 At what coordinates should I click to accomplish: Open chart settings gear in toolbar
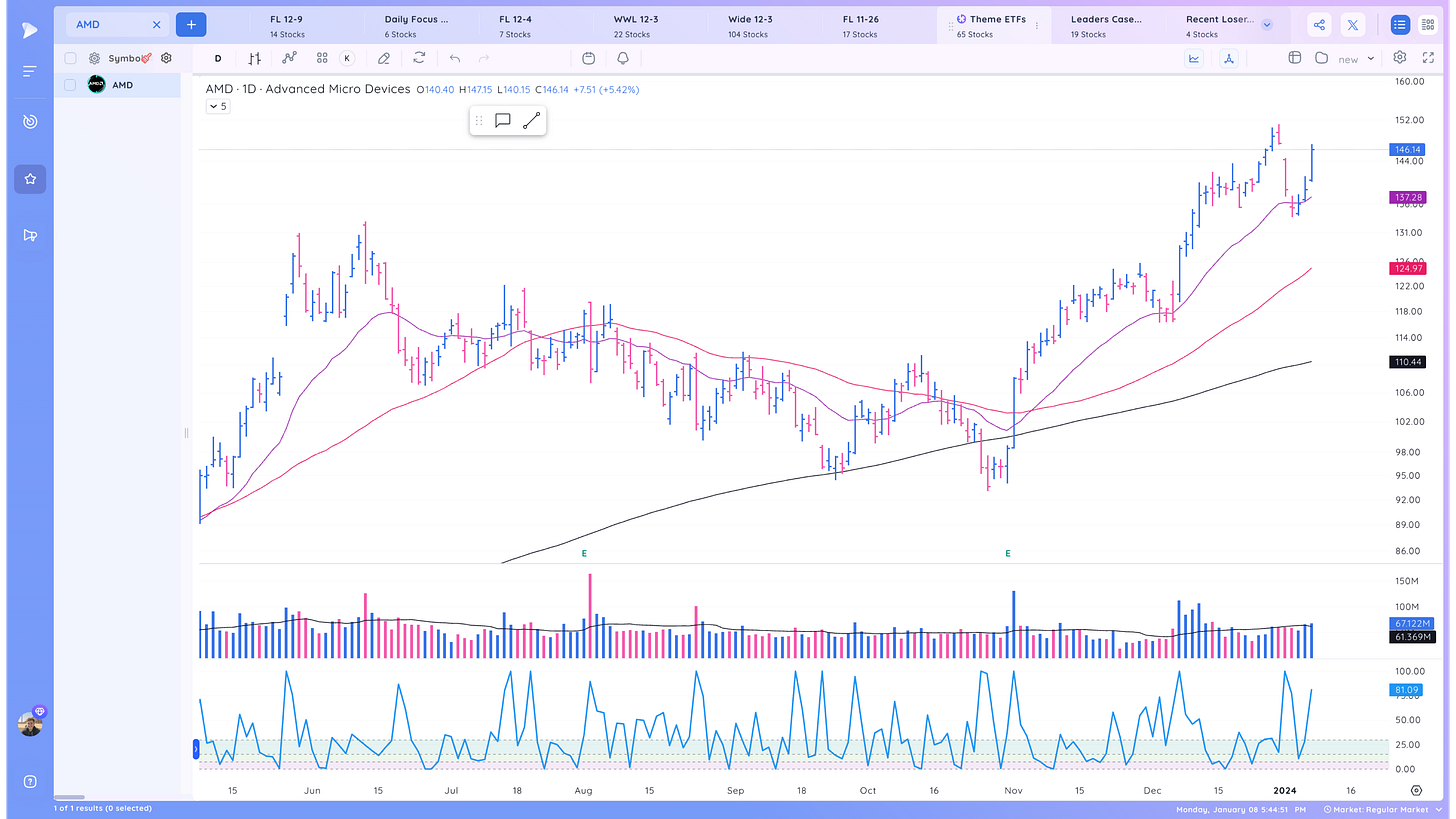click(x=1400, y=58)
